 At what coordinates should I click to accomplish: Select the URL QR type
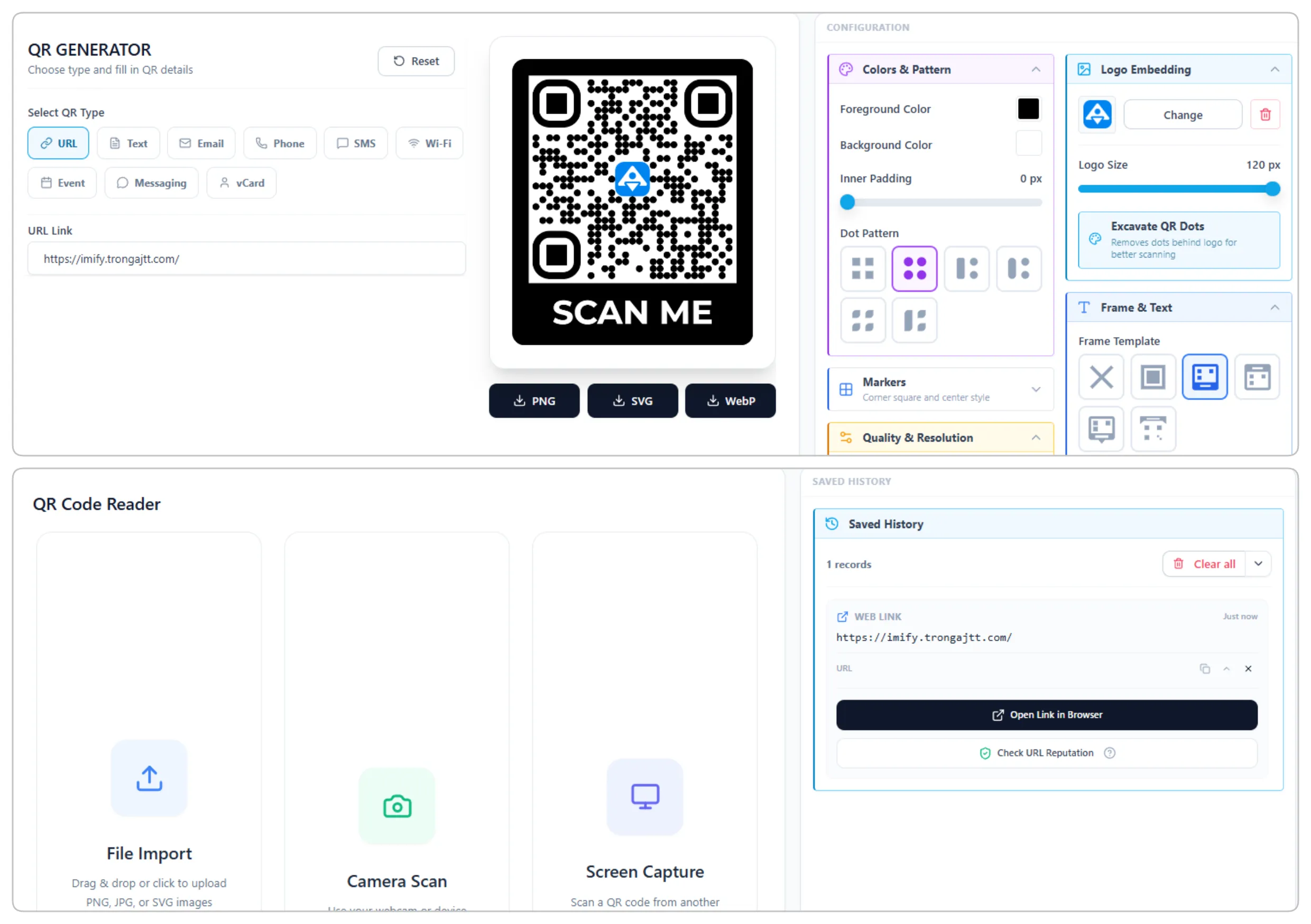(58, 143)
